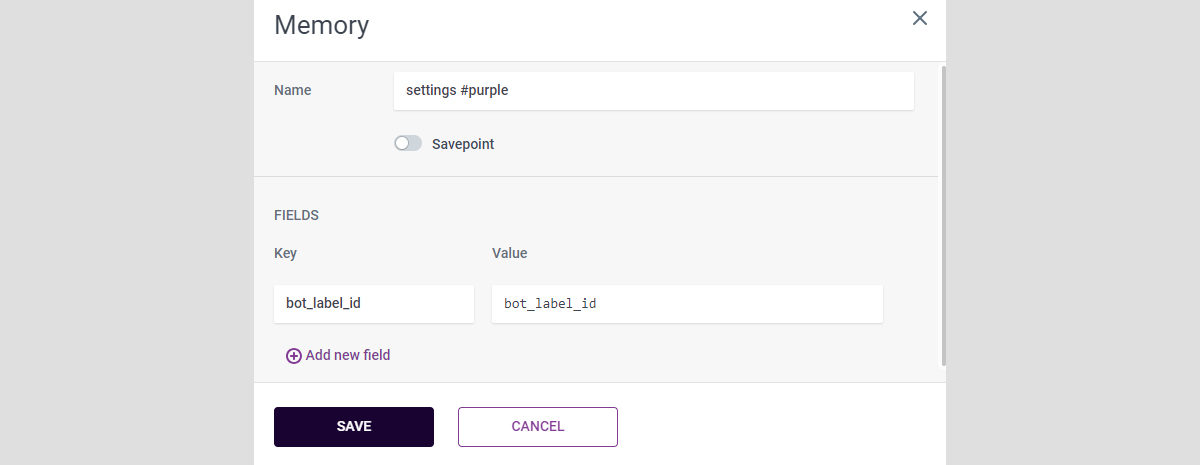Toggle the Savepoint switch

point(408,144)
